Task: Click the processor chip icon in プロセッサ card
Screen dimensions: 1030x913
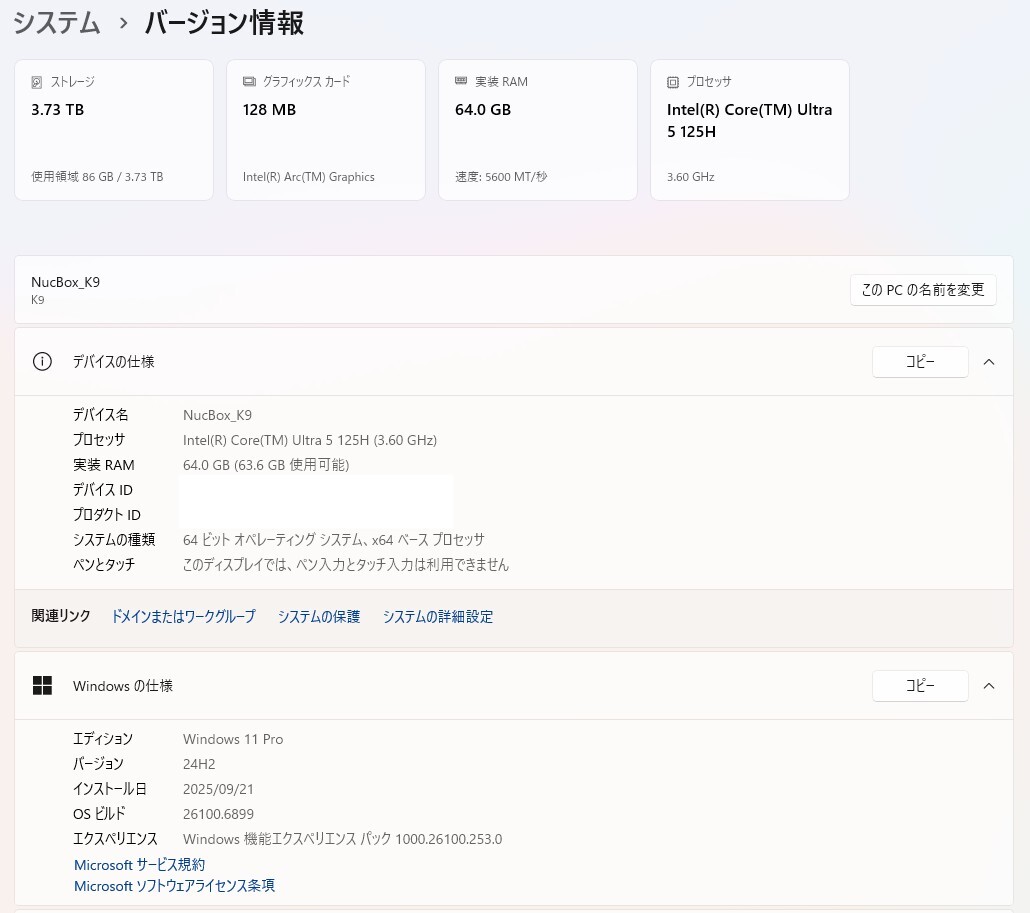Action: (x=673, y=82)
